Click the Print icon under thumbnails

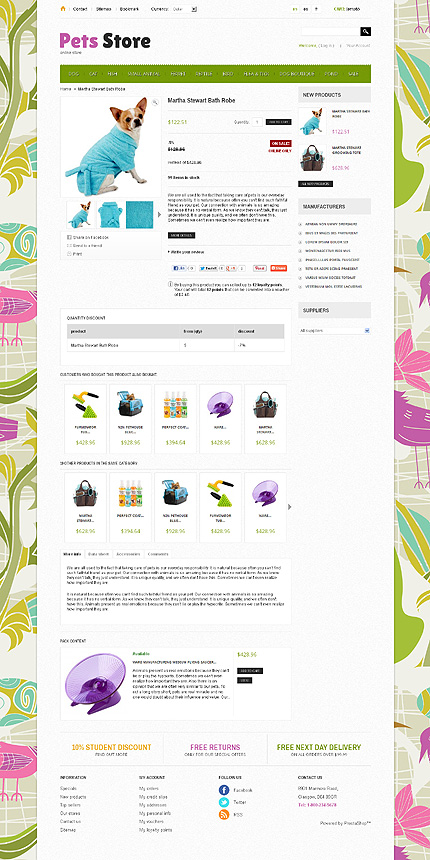tap(69, 254)
